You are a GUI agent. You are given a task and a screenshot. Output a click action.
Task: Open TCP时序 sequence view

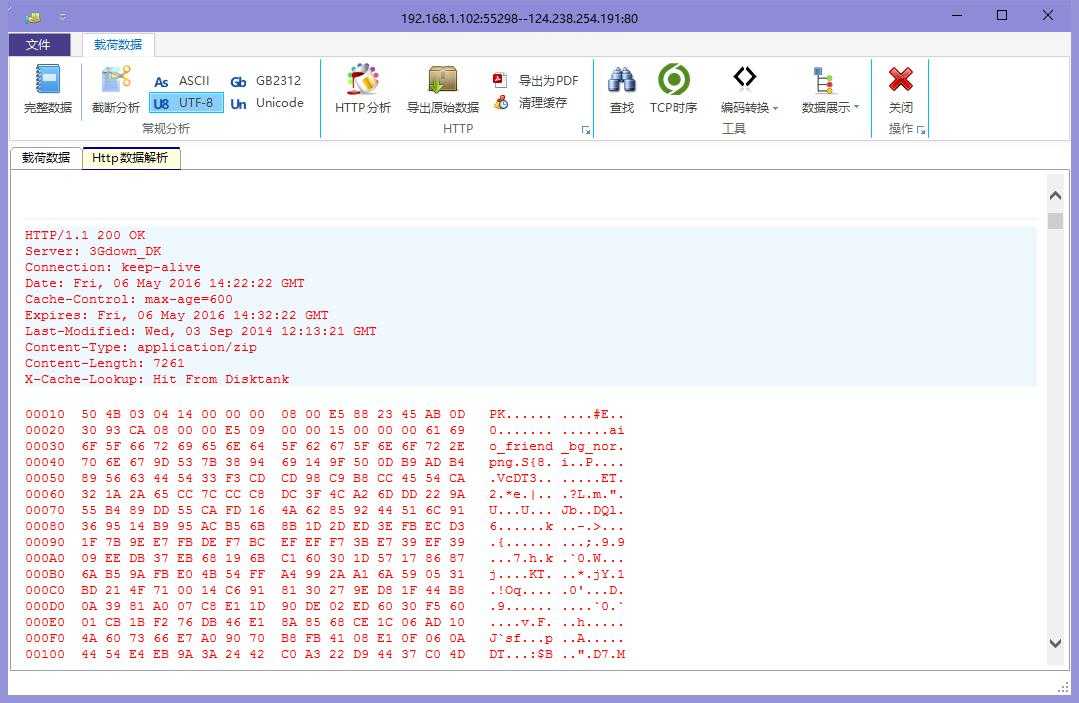coord(673,89)
